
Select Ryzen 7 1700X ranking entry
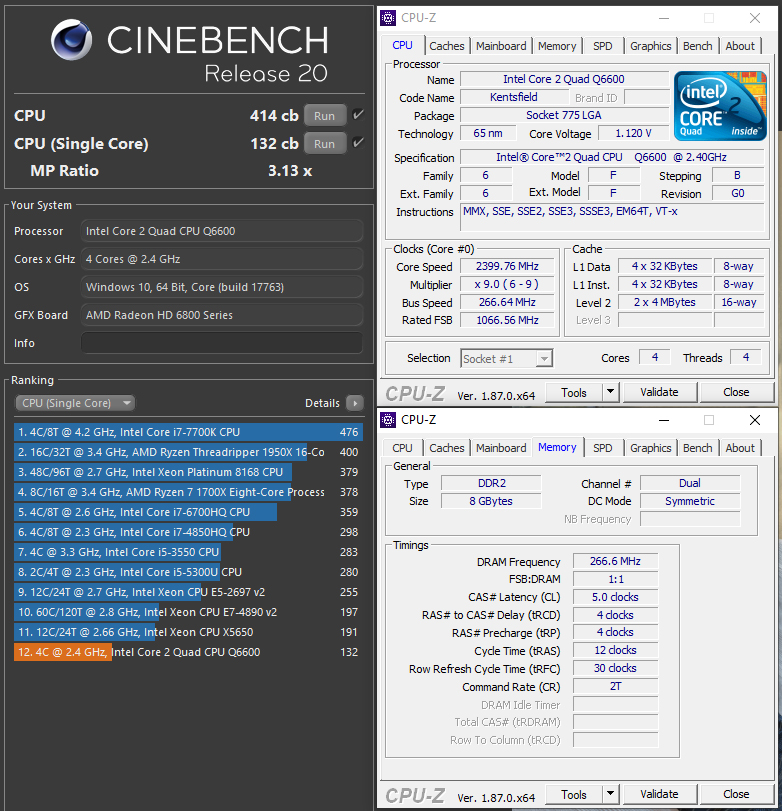pos(188,492)
